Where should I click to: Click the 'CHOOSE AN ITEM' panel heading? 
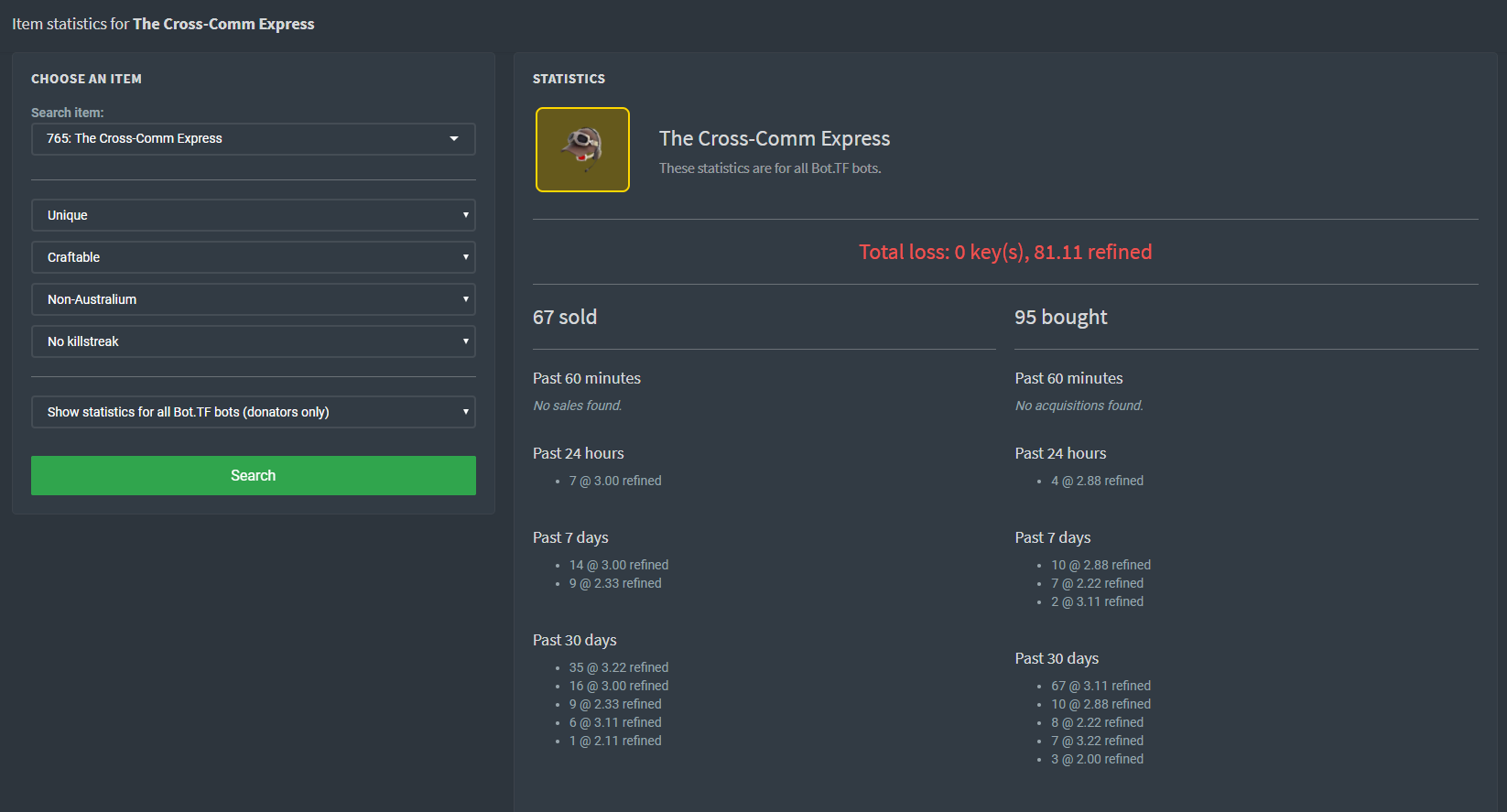pos(86,79)
